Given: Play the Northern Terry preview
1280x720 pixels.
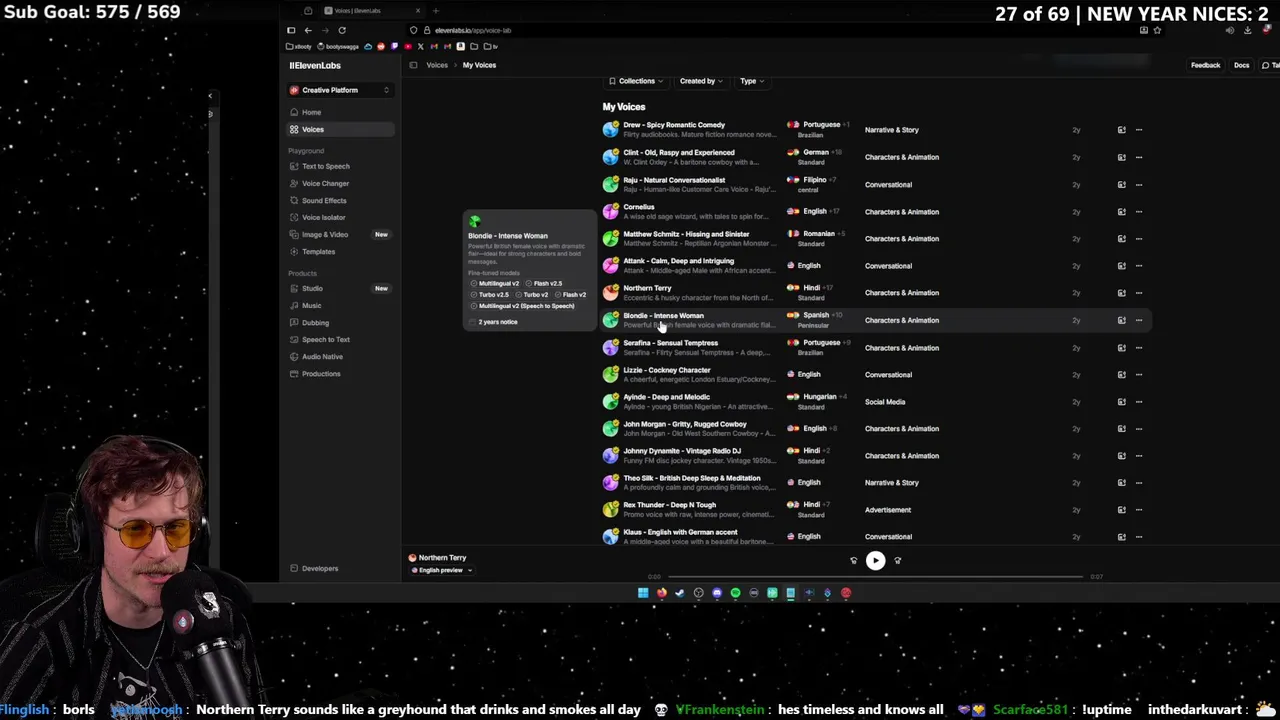Looking at the screenshot, I should click(875, 561).
